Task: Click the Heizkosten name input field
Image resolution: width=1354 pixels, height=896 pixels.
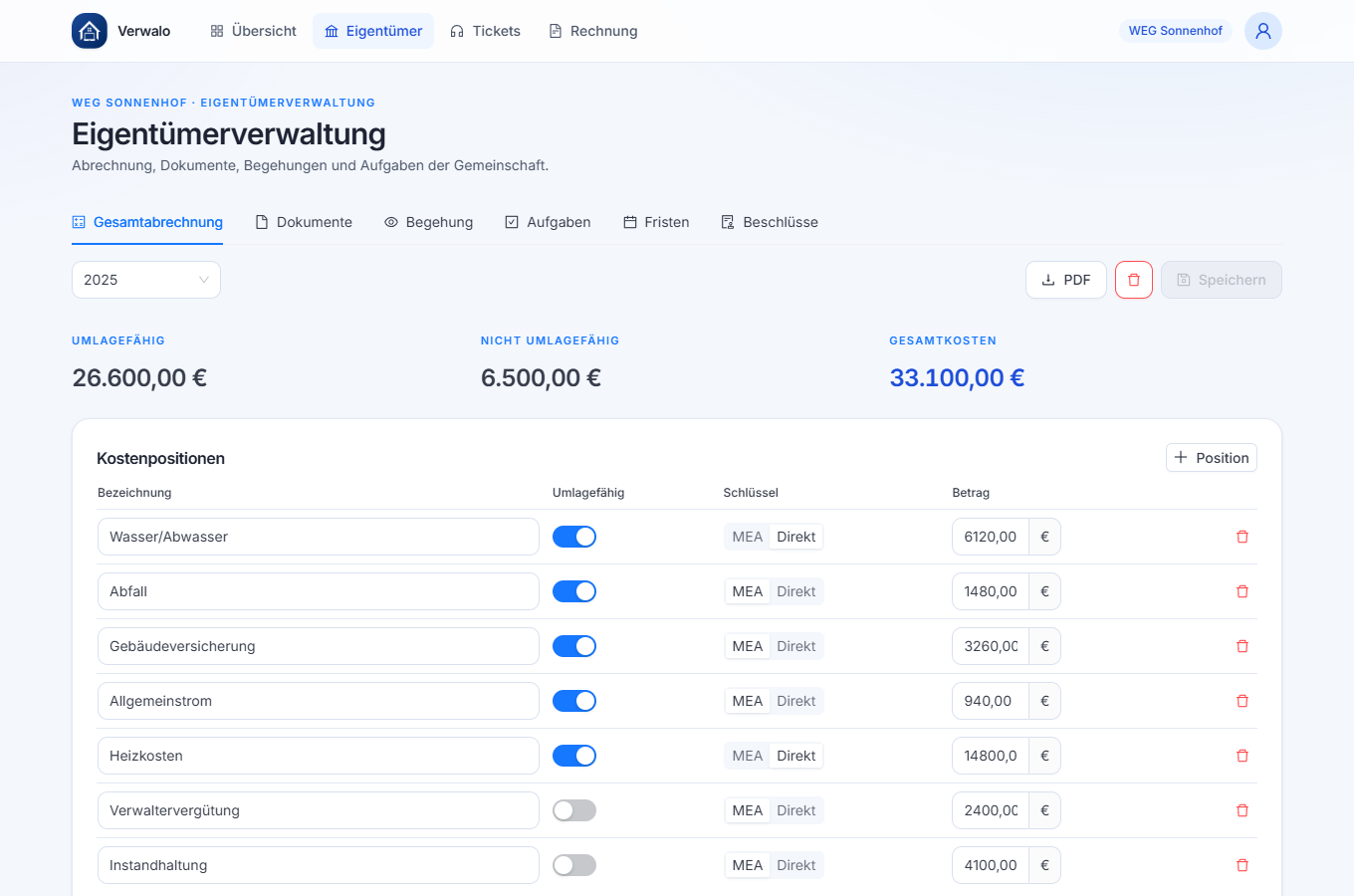Action: (319, 756)
